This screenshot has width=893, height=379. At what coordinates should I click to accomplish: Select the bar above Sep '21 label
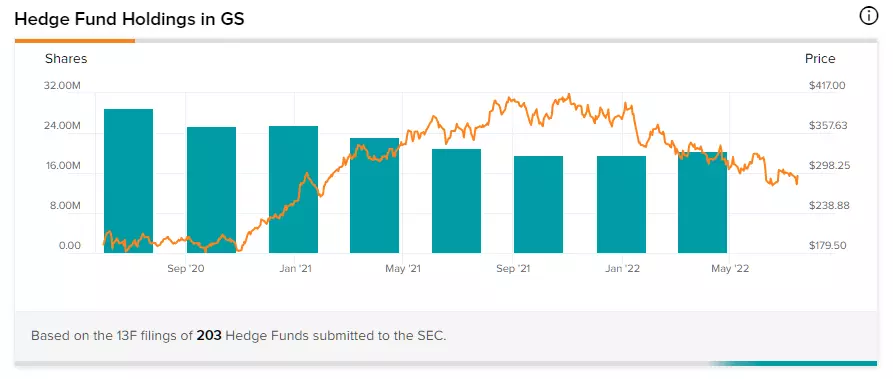(x=538, y=204)
